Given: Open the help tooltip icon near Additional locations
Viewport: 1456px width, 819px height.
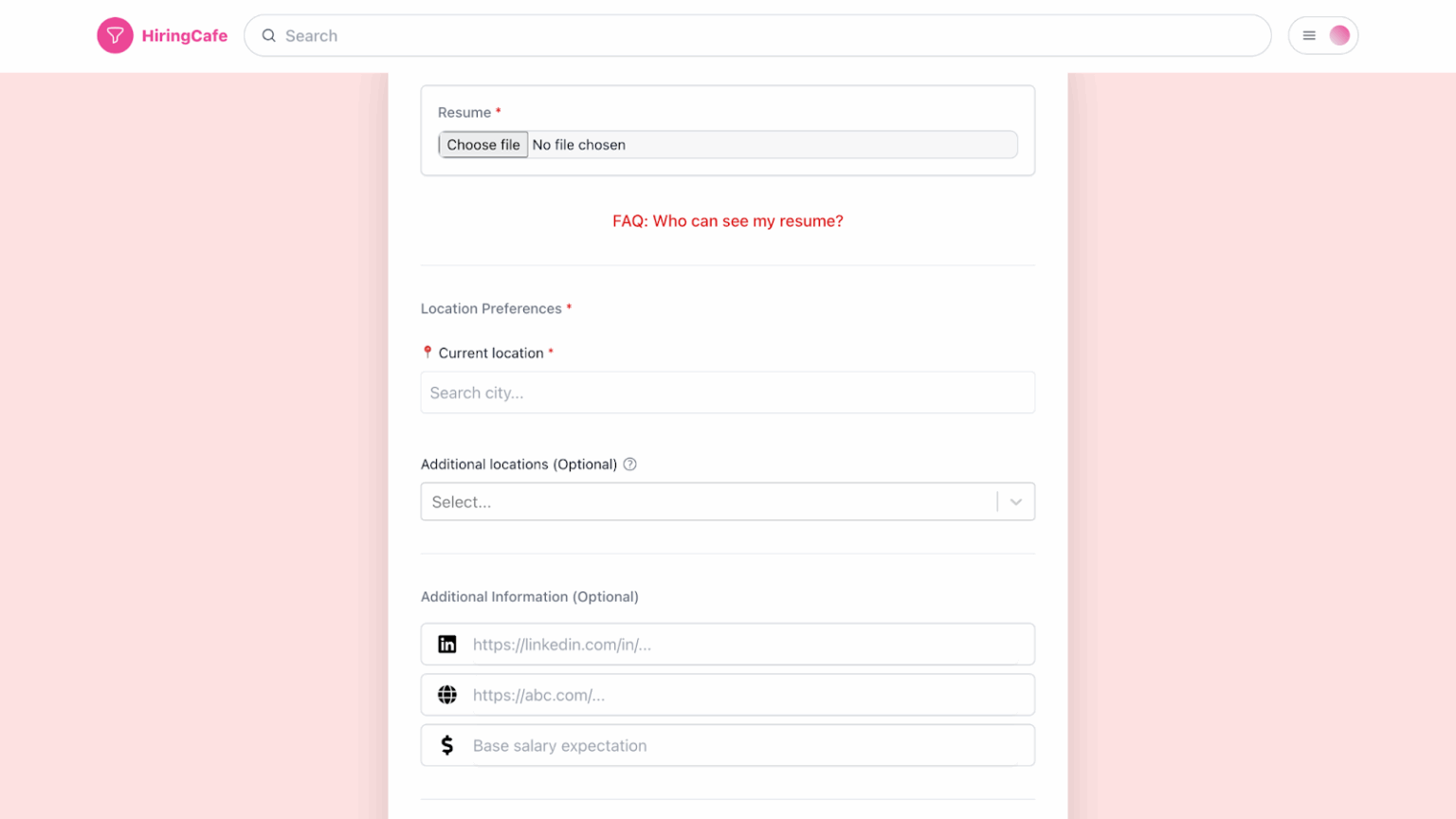Looking at the screenshot, I should [x=630, y=464].
